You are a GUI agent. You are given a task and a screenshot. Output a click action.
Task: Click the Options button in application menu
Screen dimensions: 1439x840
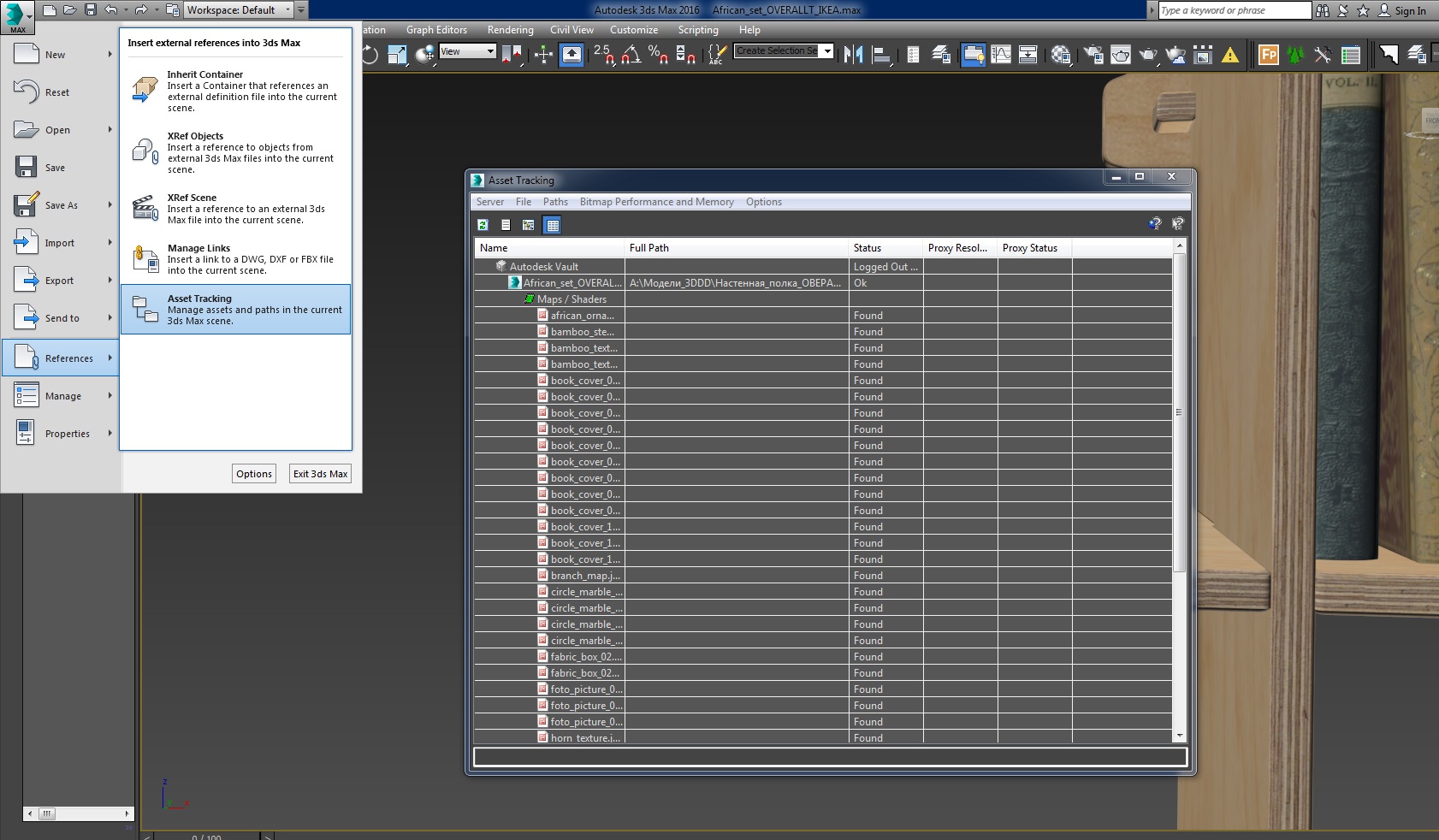(x=254, y=474)
